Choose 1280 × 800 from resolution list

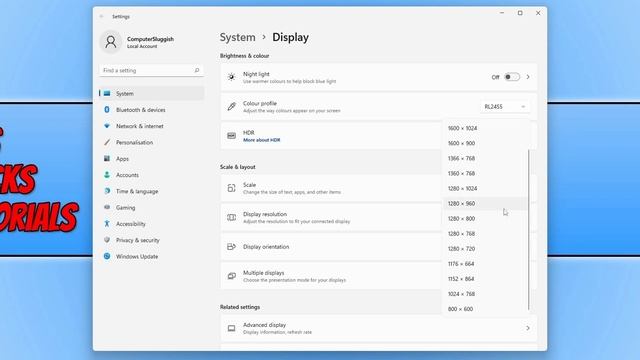coord(485,219)
